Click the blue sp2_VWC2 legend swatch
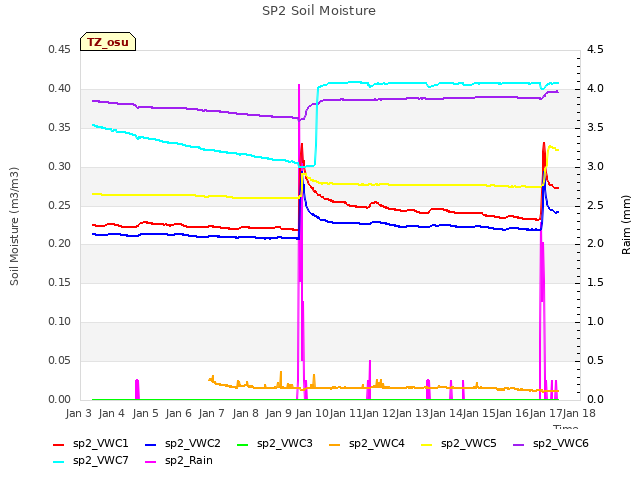This screenshot has height=480, width=640. pos(151,445)
